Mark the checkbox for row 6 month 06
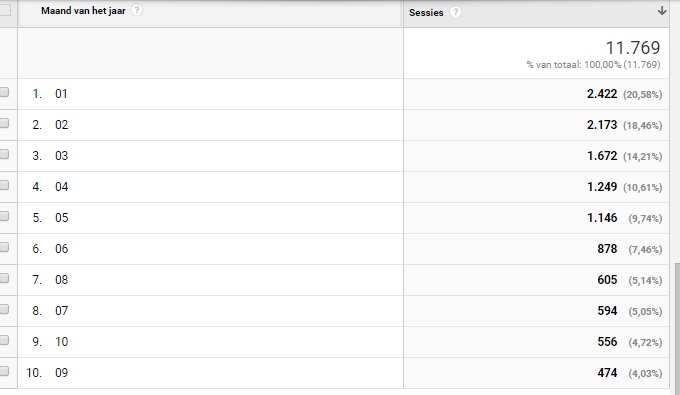The image size is (680, 395). [x=4, y=247]
